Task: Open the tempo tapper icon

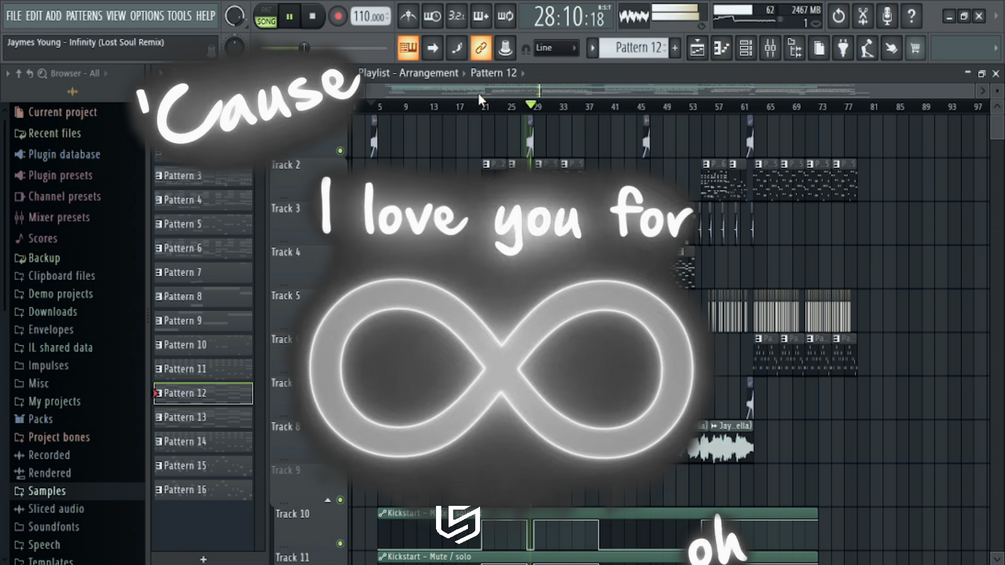Action: coord(867,48)
